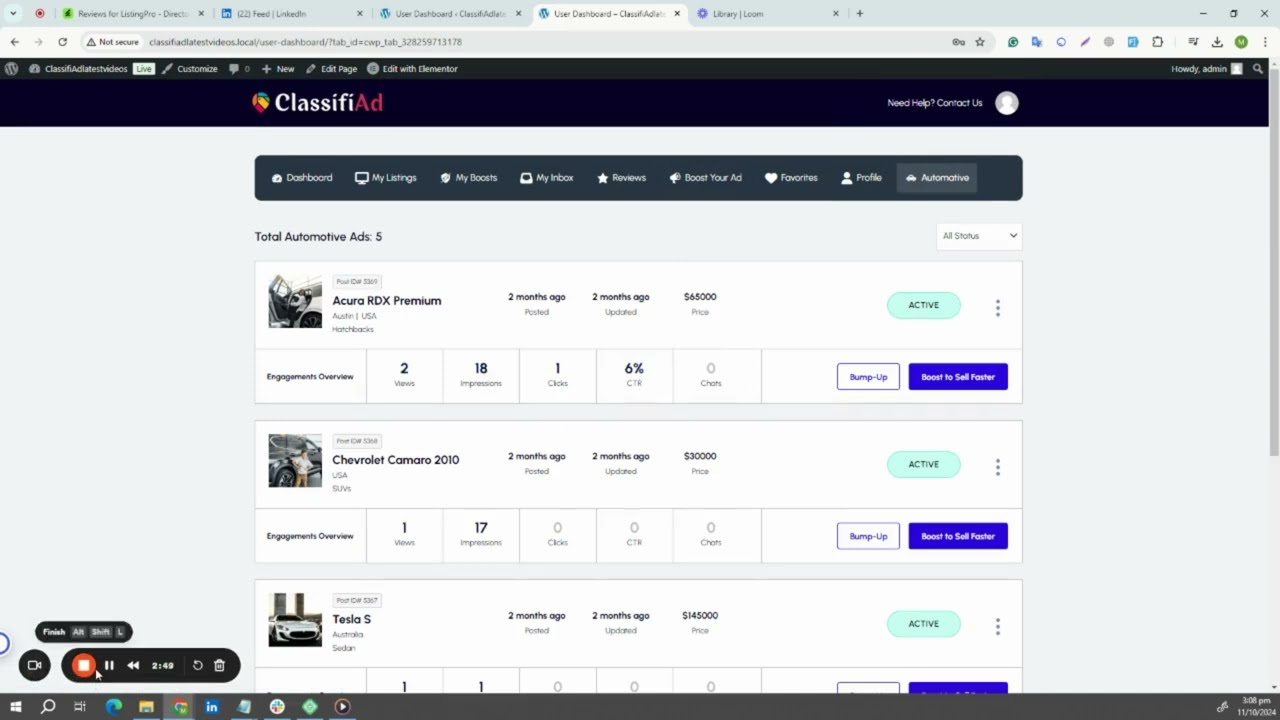Viewport: 1280px width, 720px height.
Task: Click the Acura RDX Premium thumbnail image
Action: click(x=295, y=301)
